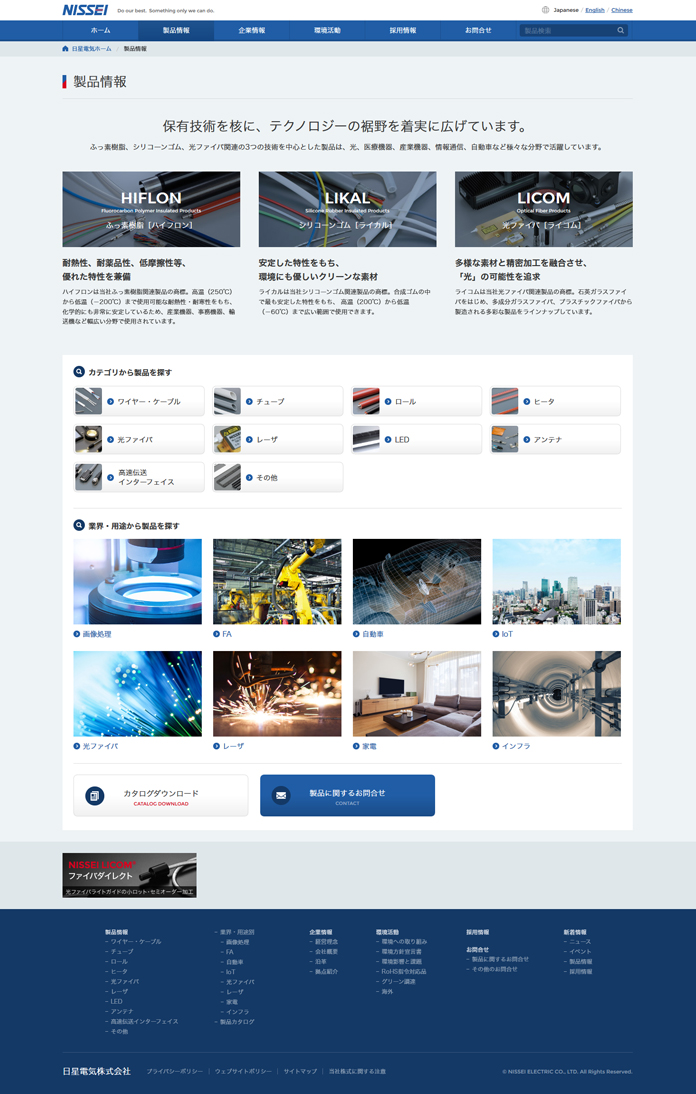Click footer link サイトマップ

click(301, 1072)
